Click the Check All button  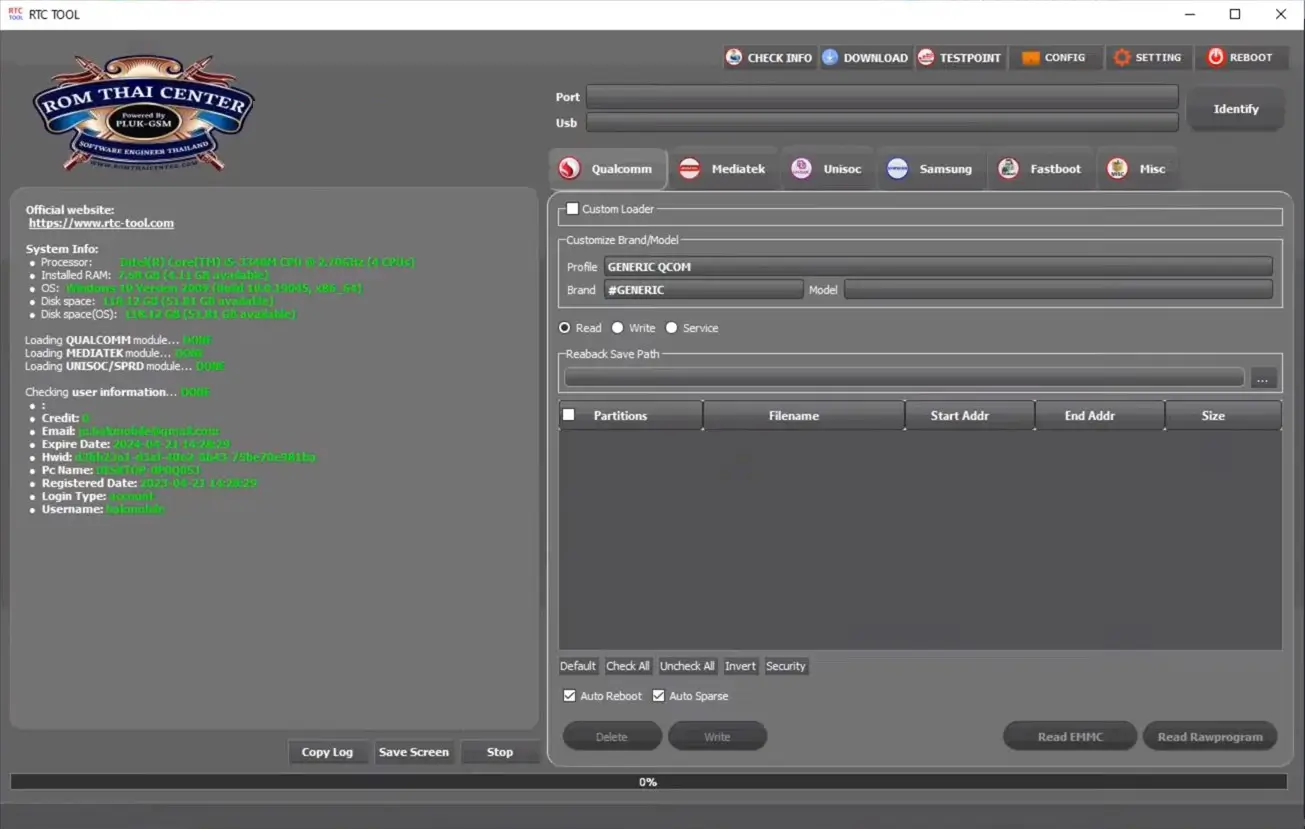pyautogui.click(x=628, y=666)
